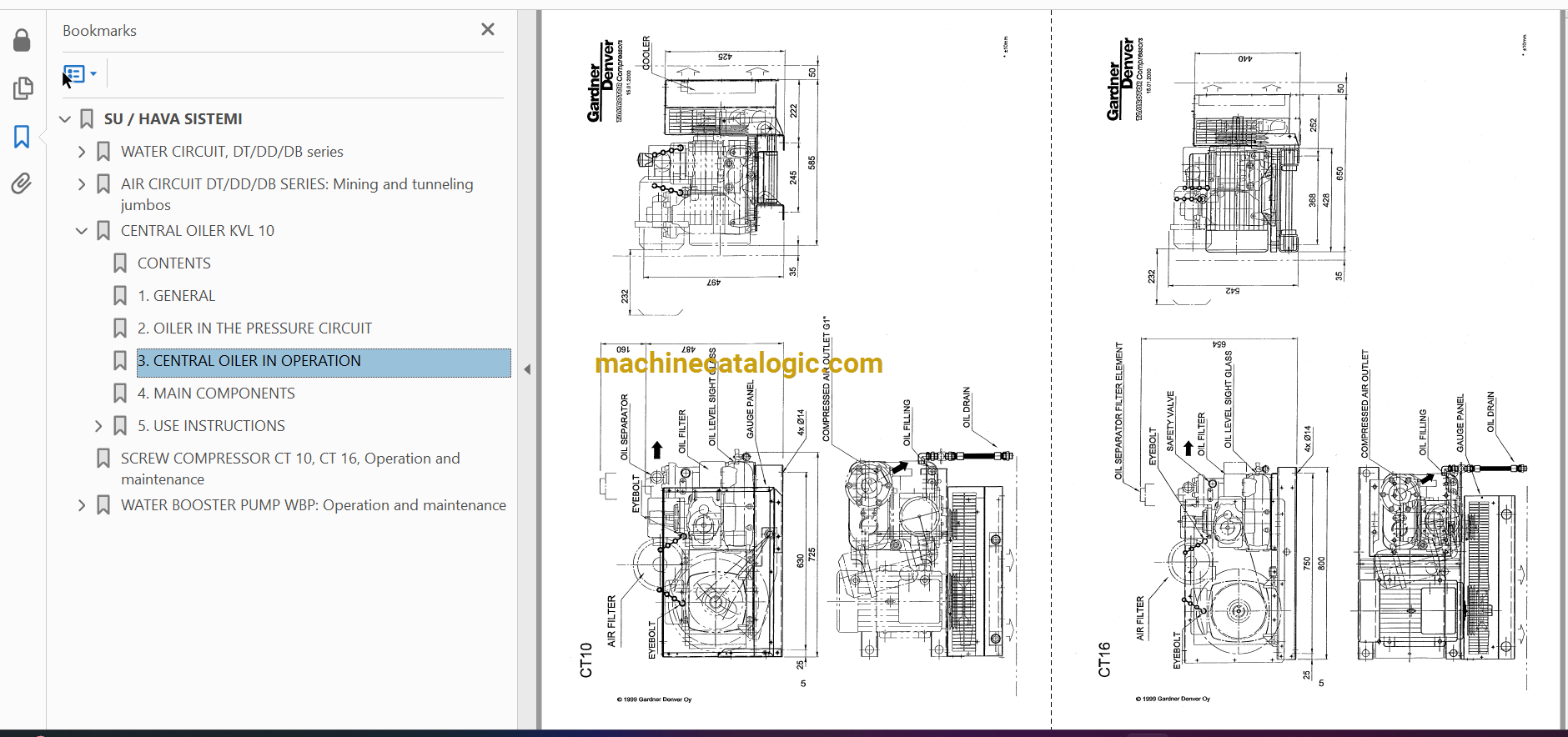Viewport: 1568px width, 737px height.
Task: Click bookmark icon beside WATER BOOSTER PUMP
Action: point(103,505)
